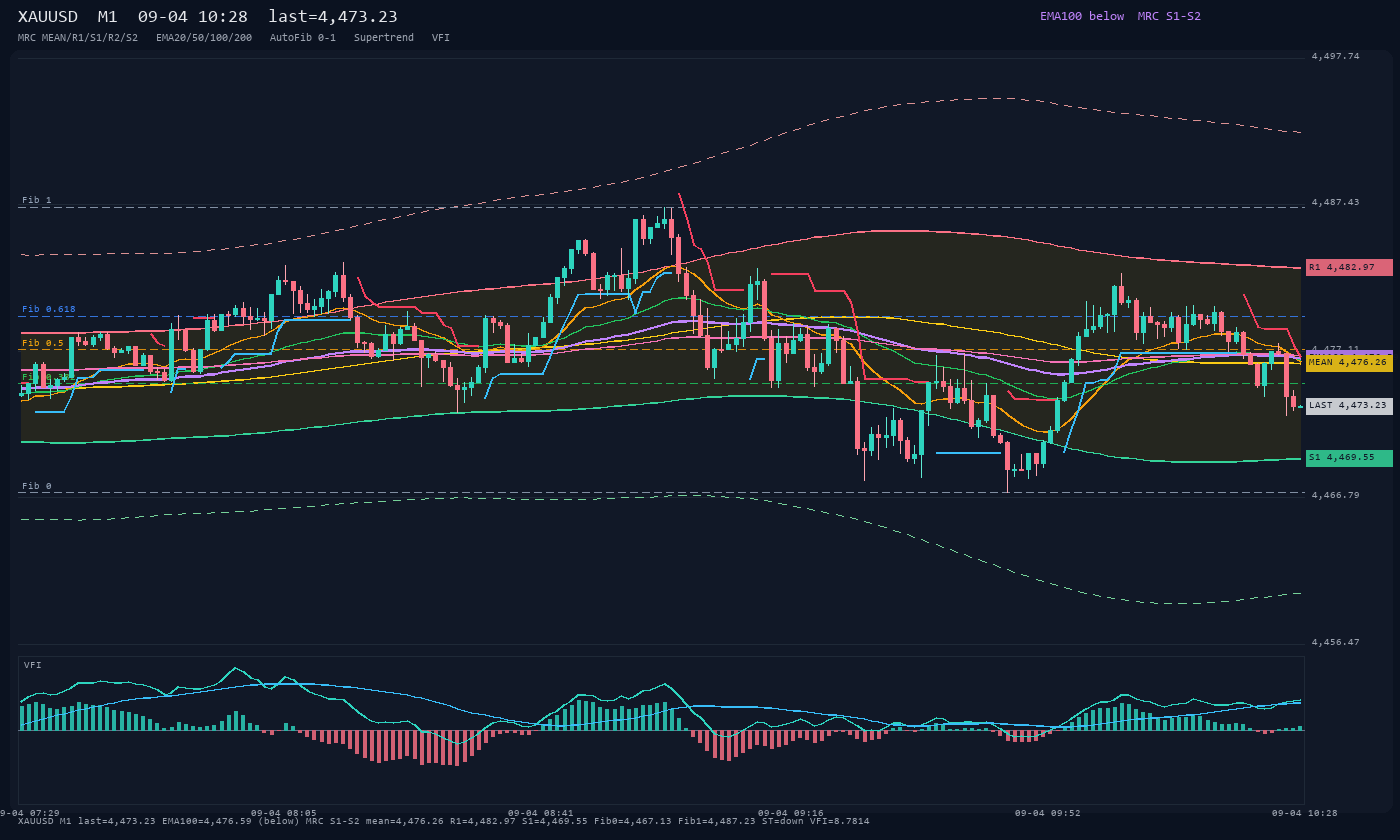Screen dimensions: 1400x840
Task: Click the XAUUSD symbol in the chart title
Action: tap(48, 17)
